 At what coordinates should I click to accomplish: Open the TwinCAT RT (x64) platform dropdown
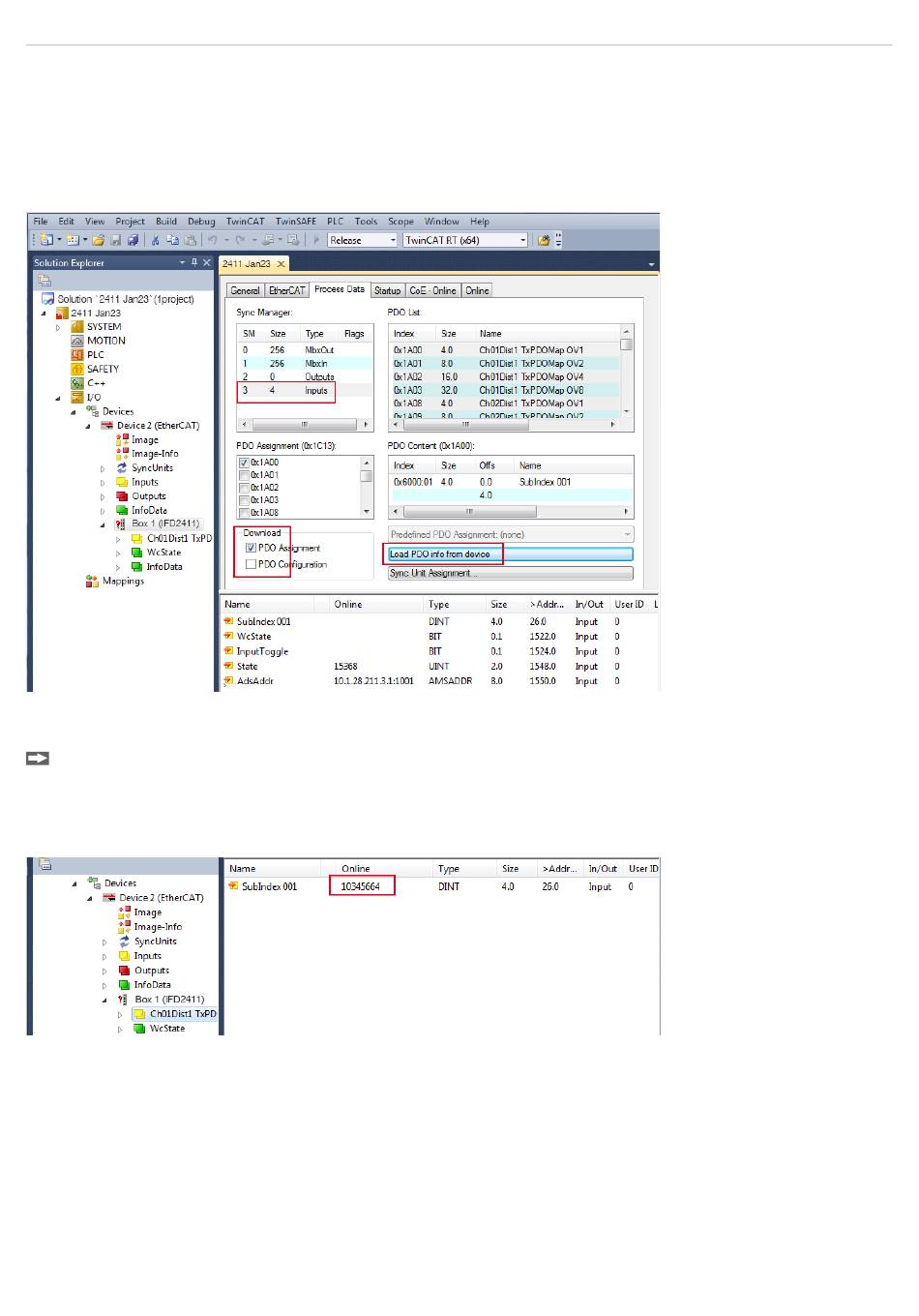(x=465, y=240)
